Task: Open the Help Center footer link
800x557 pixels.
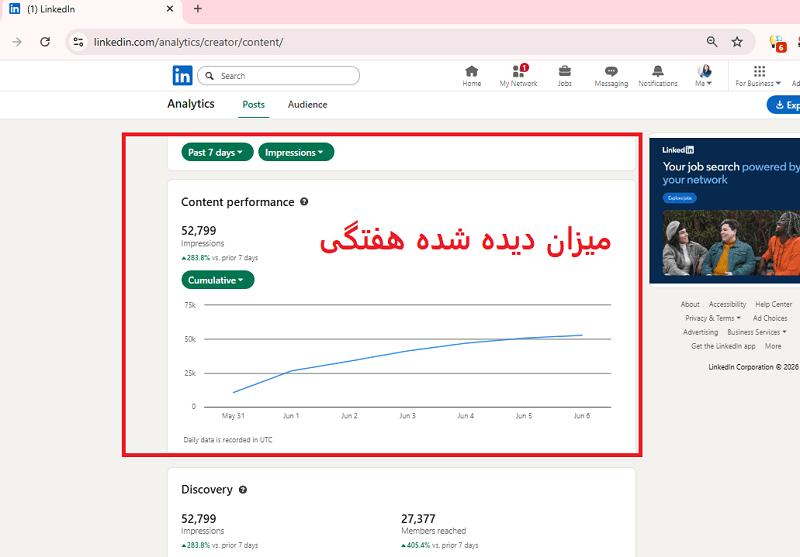Action: click(x=773, y=304)
